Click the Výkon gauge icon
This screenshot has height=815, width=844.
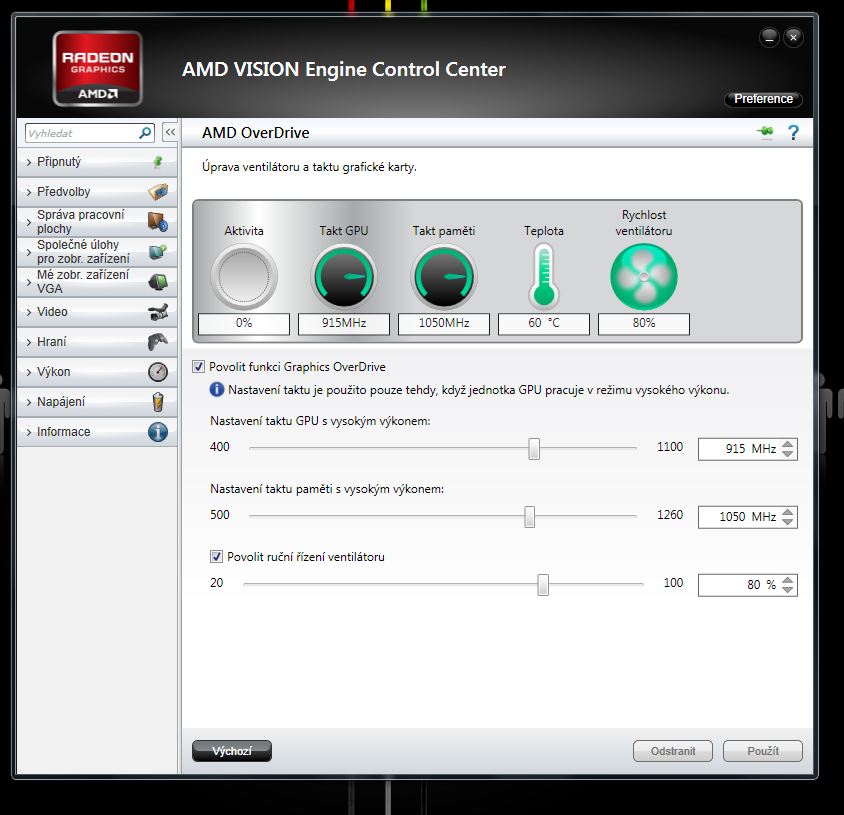[x=158, y=371]
